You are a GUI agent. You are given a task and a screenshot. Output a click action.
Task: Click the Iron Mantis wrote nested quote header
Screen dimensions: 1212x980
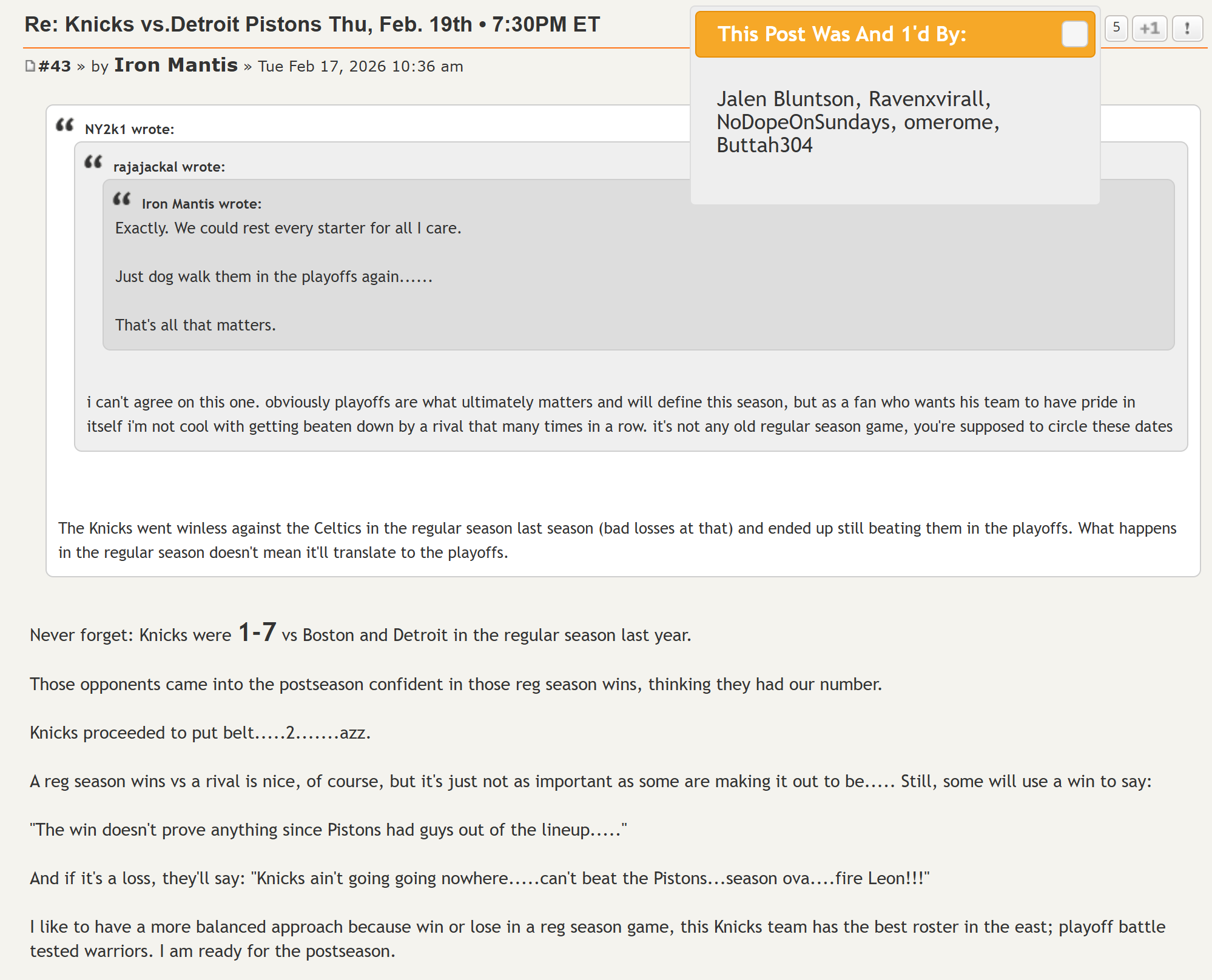201,204
